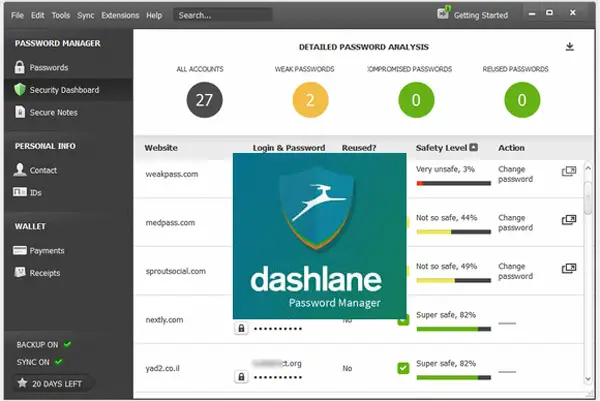This screenshot has width=600, height=401.
Task: Click the Receipts icon in Wallet
Action: 20,272
